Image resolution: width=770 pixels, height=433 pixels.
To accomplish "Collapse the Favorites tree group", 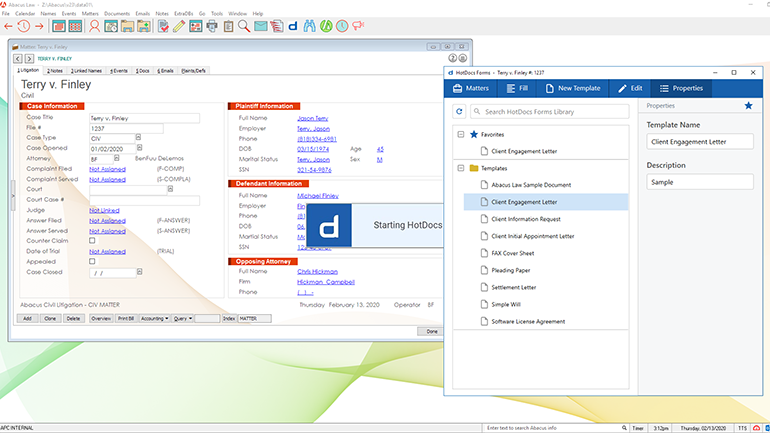I will 461,134.
